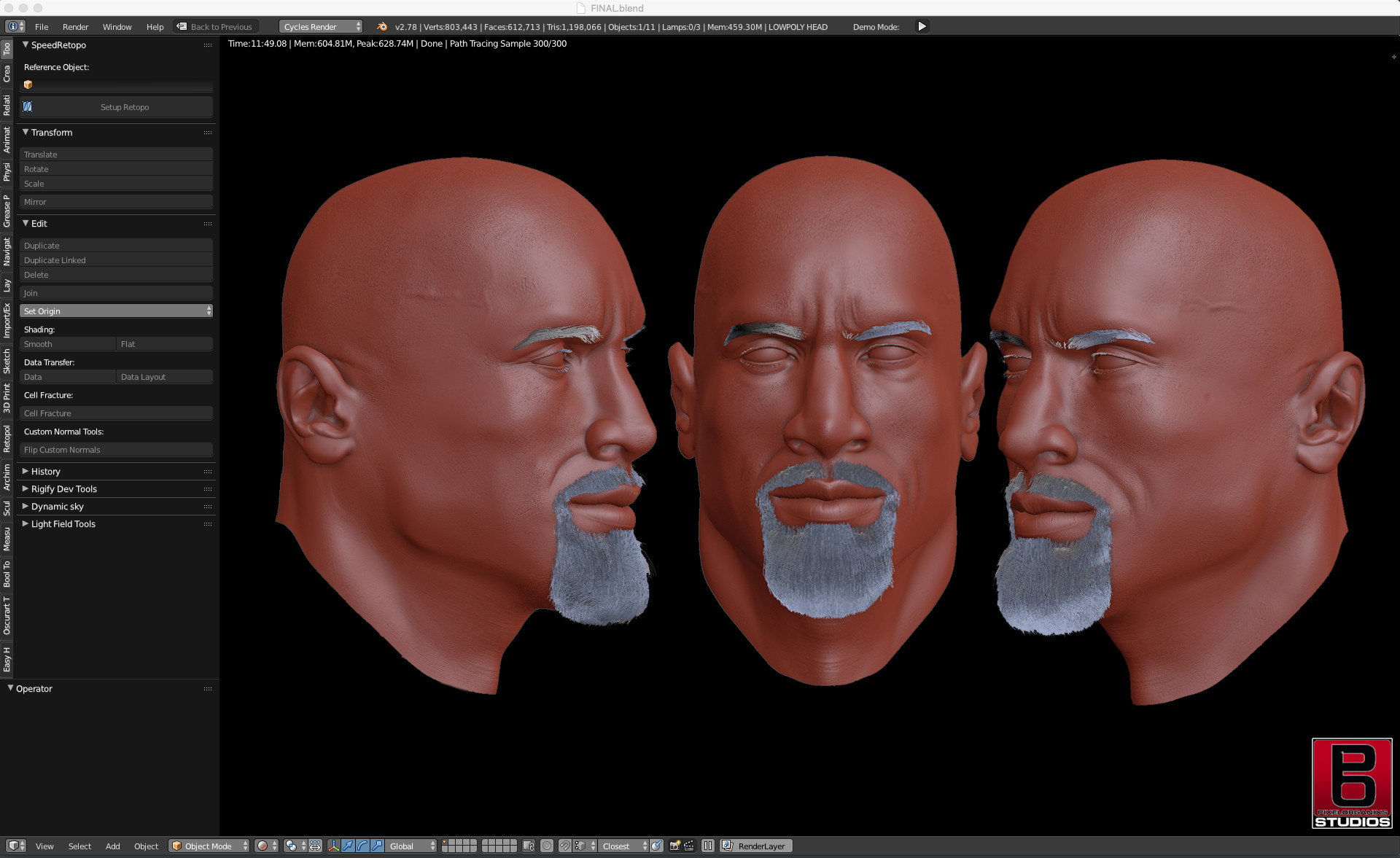Select the rotate manipulator icon
The height and width of the screenshot is (858, 1400).
[362, 846]
